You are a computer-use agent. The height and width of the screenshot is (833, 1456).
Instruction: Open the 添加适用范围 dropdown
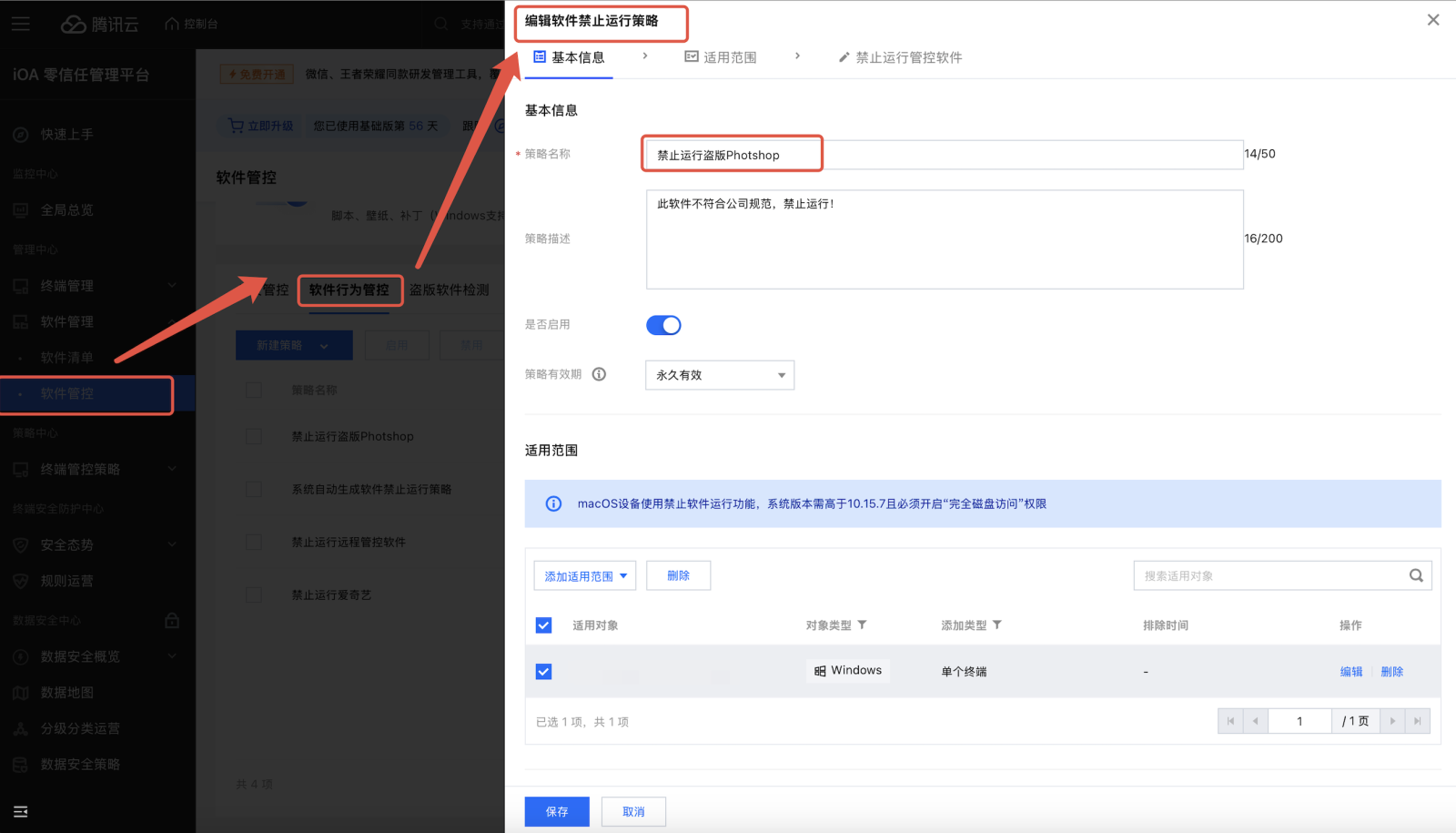[585, 576]
